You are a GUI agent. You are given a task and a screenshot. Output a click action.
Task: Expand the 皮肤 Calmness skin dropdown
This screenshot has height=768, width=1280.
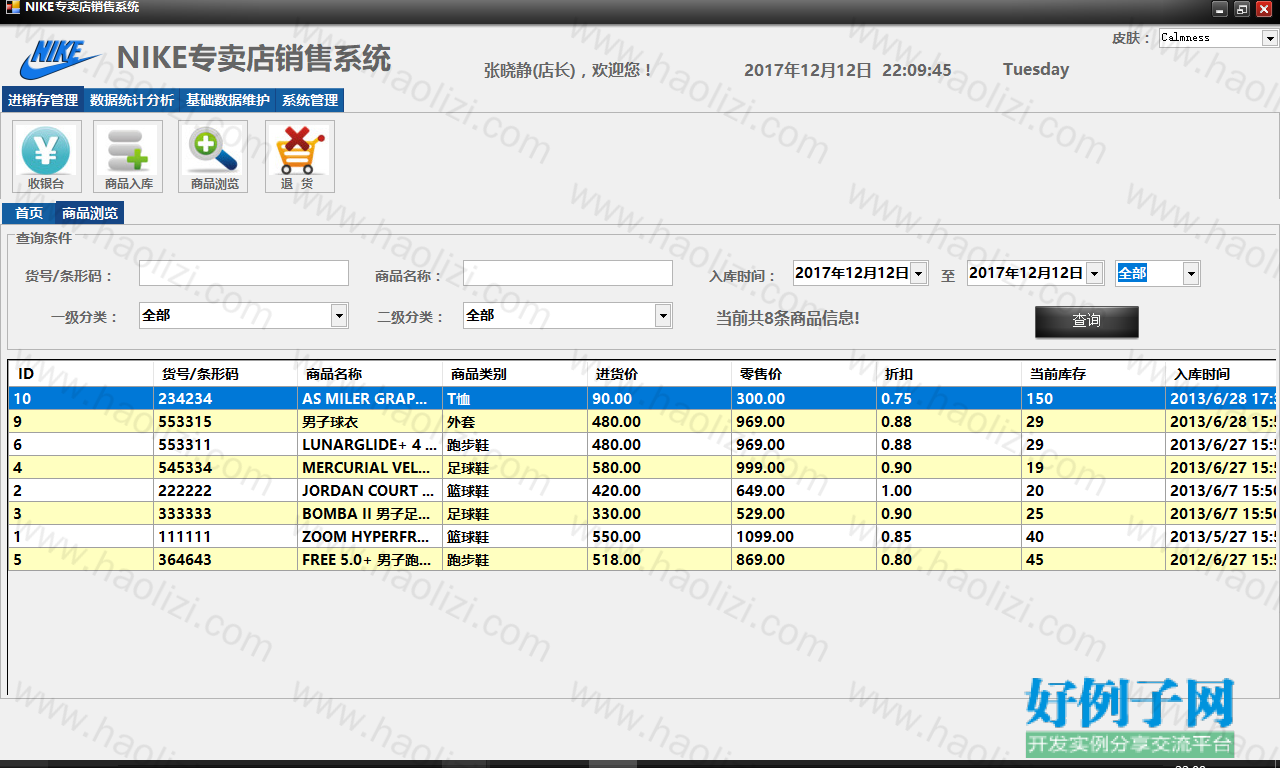(x=1270, y=38)
